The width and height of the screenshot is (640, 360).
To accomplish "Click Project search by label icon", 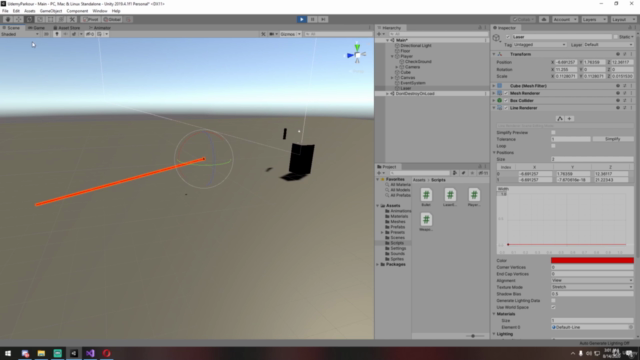I will click(463, 173).
